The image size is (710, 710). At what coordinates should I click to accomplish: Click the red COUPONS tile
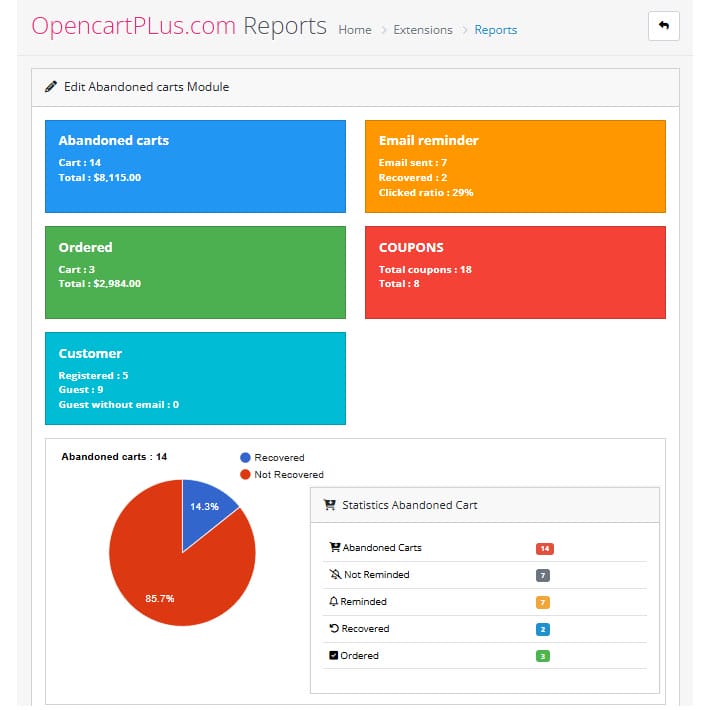pos(515,272)
